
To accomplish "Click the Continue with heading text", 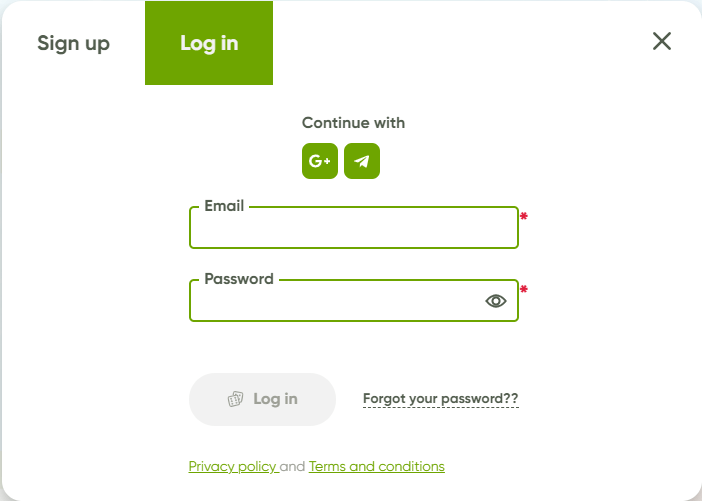I will click(353, 123).
